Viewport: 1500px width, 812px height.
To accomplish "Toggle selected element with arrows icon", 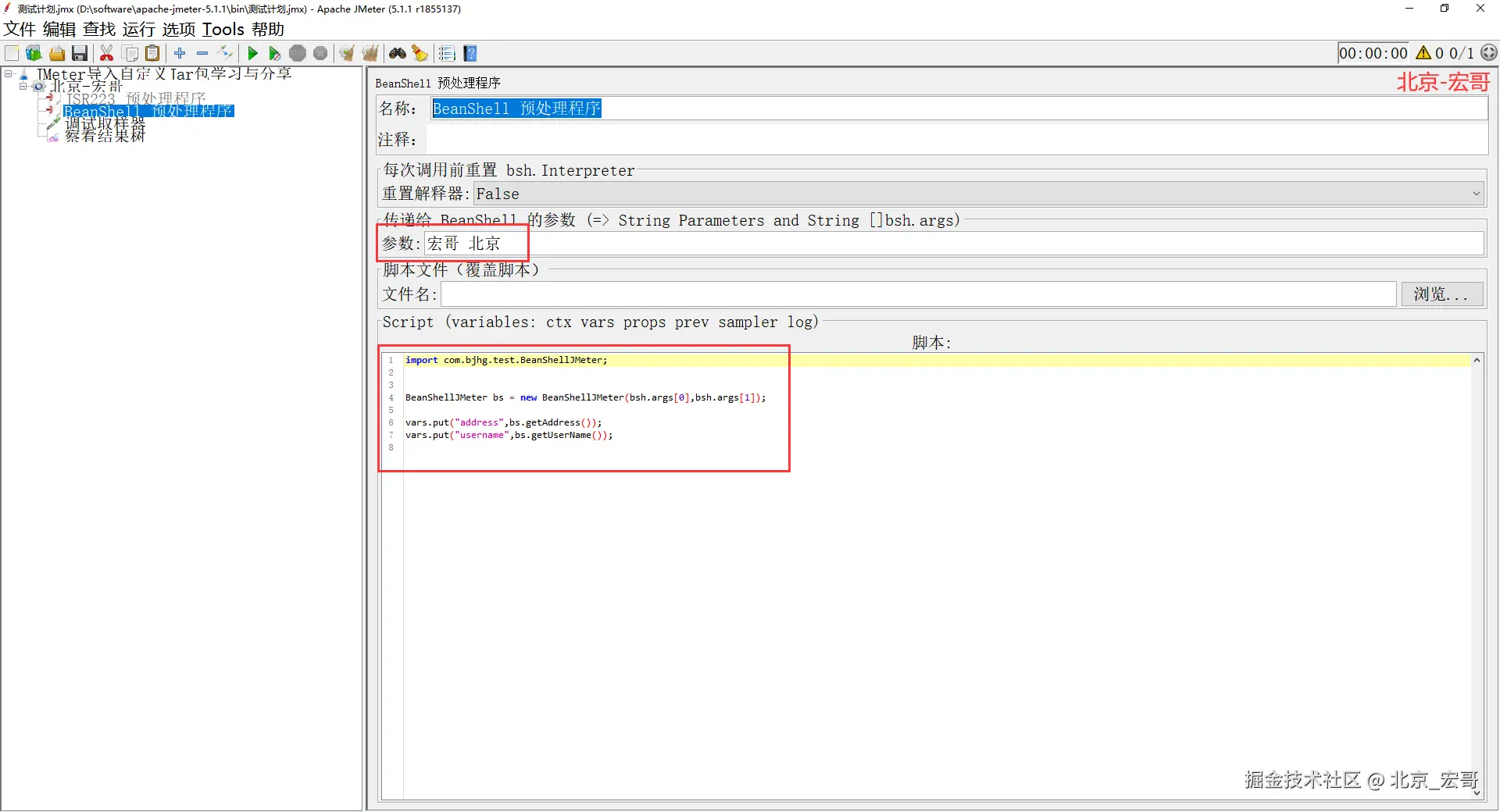I will point(226,53).
